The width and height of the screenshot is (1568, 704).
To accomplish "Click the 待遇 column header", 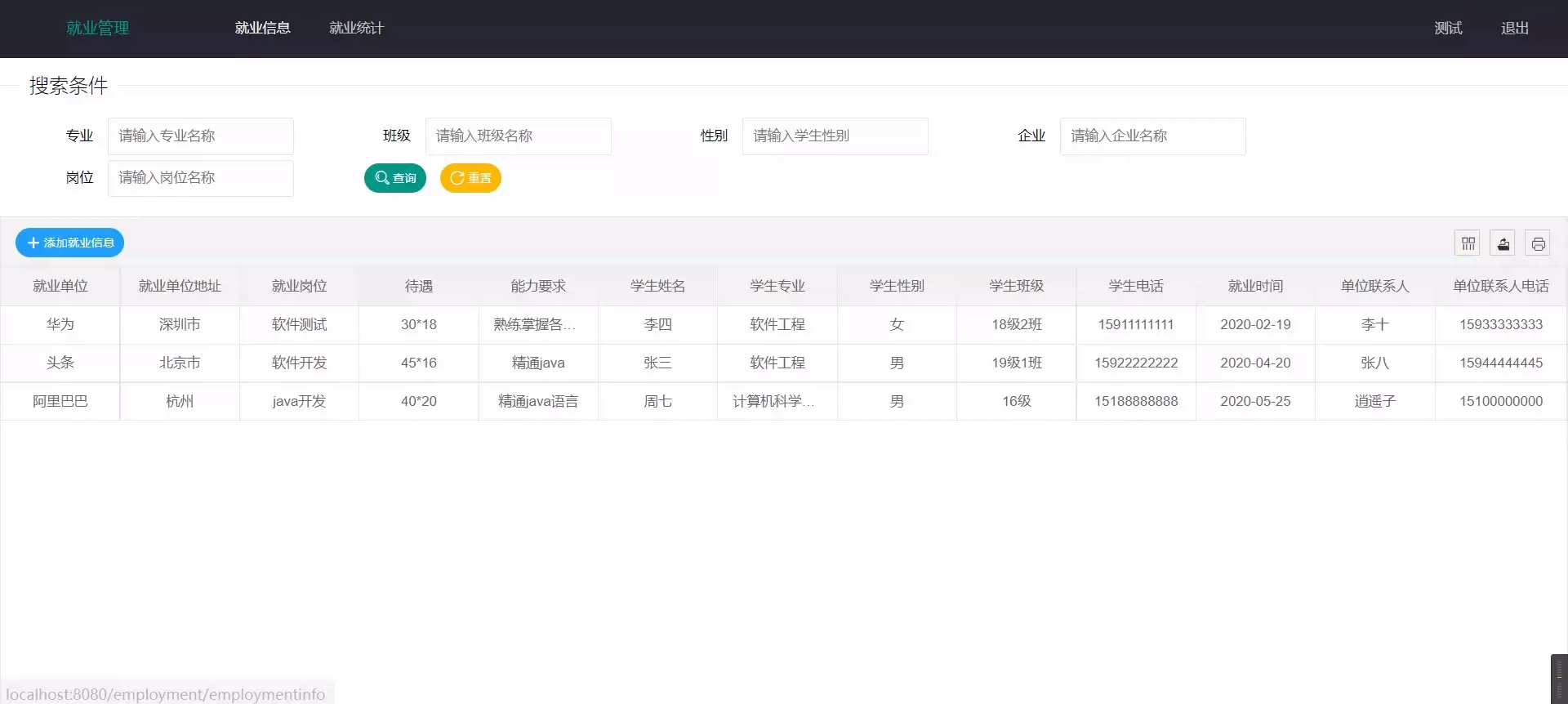I will pos(419,286).
